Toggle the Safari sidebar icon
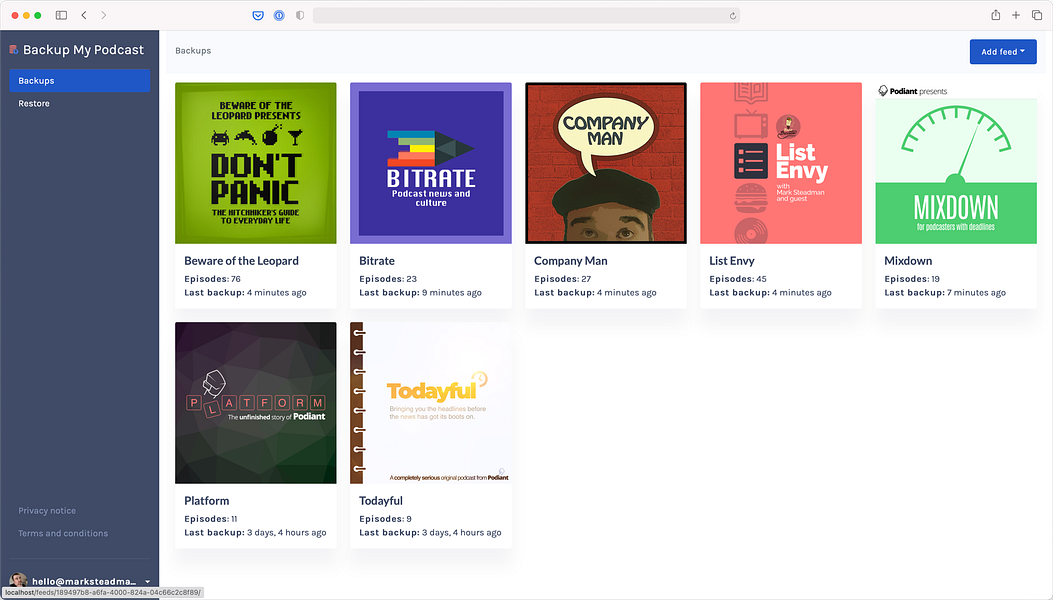The width and height of the screenshot is (1053, 600). pos(61,15)
